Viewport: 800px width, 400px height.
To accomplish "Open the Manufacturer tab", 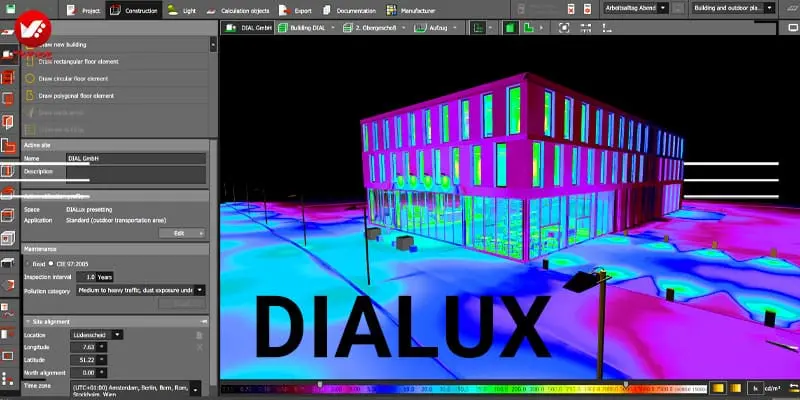I will [411, 10].
